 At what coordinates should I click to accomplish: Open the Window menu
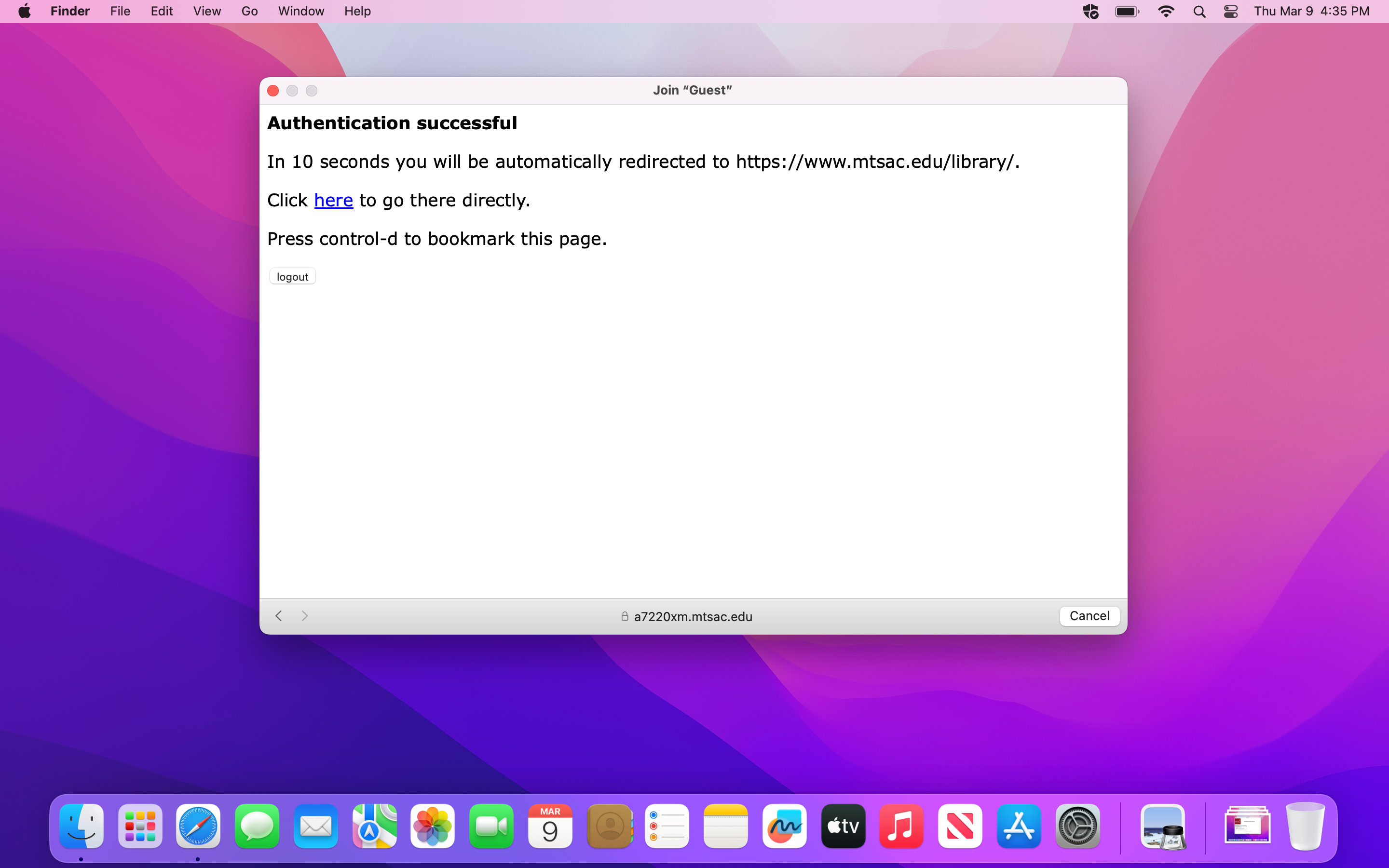pos(301,12)
